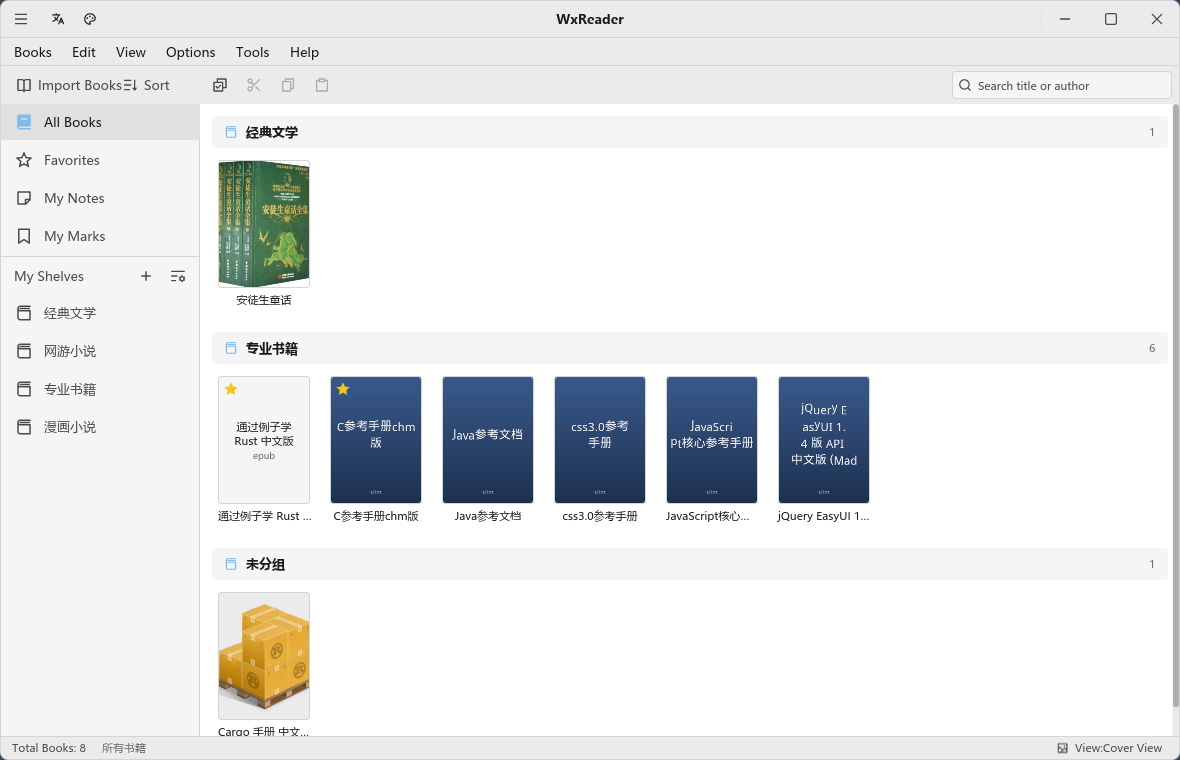Open the View menu
Image resolution: width=1180 pixels, height=760 pixels.
[131, 52]
